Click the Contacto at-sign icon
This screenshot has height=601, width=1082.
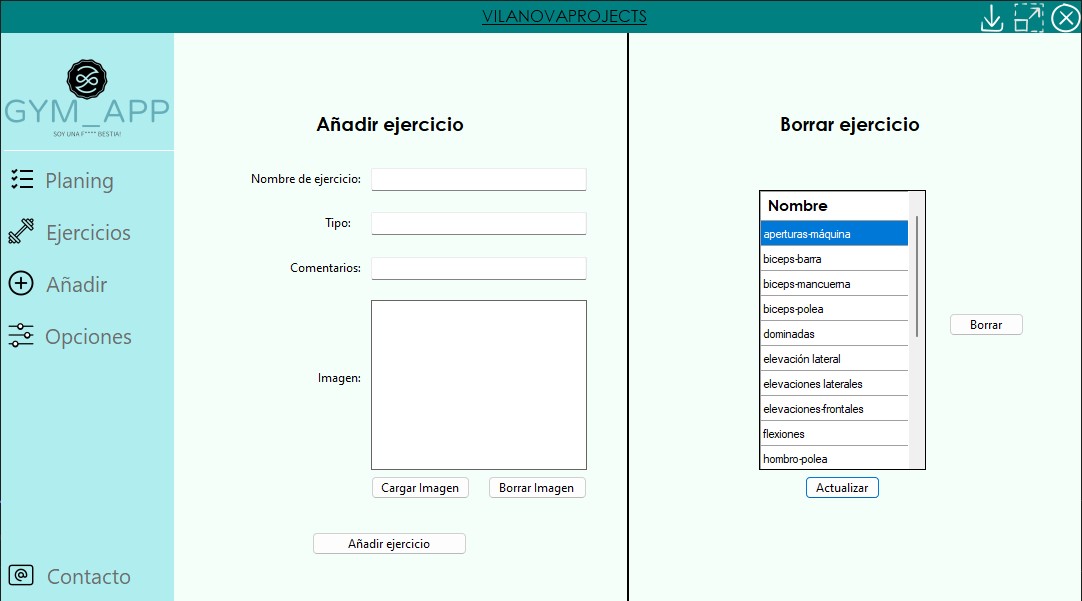tap(21, 575)
